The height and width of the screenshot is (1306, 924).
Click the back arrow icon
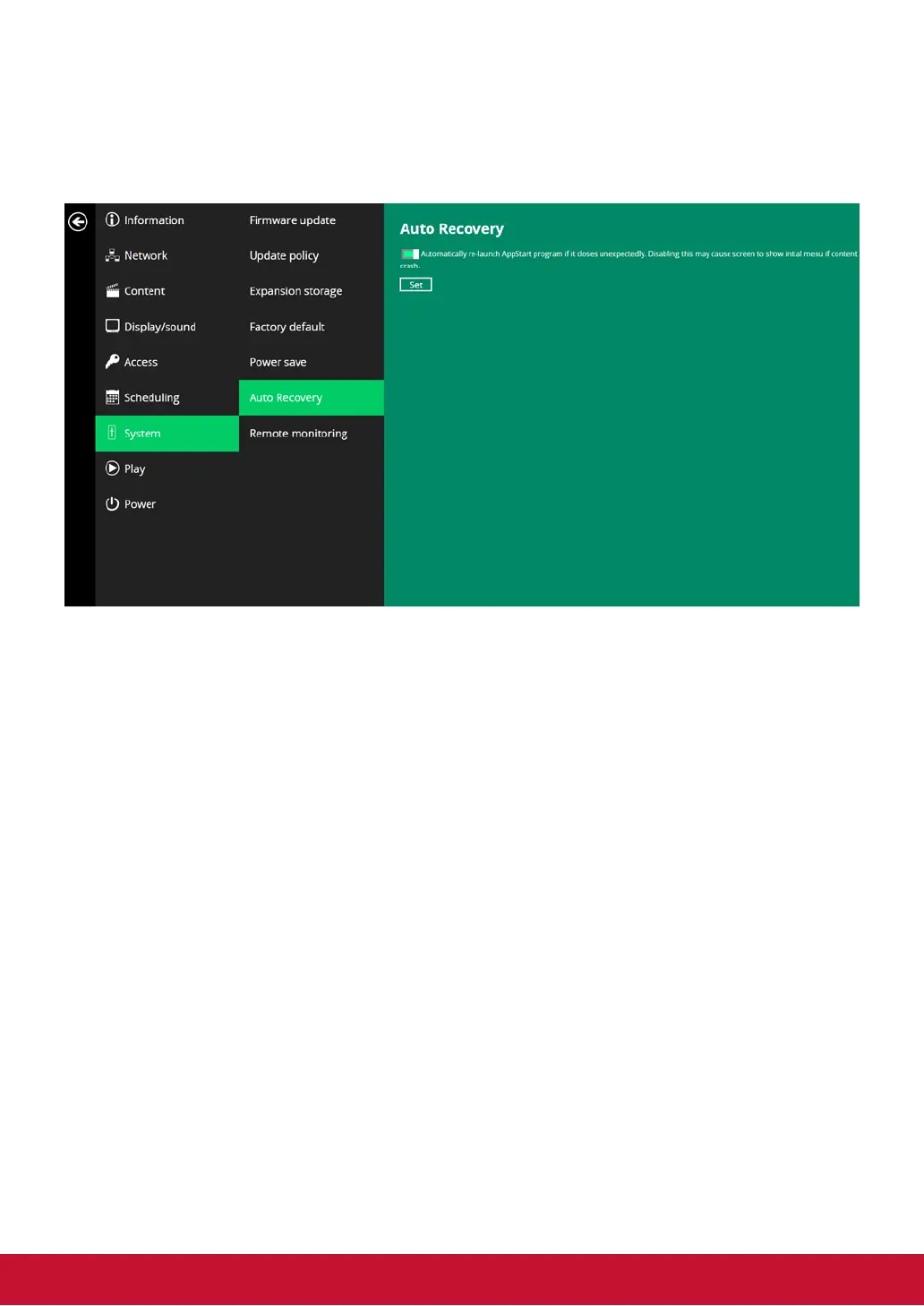click(x=78, y=221)
